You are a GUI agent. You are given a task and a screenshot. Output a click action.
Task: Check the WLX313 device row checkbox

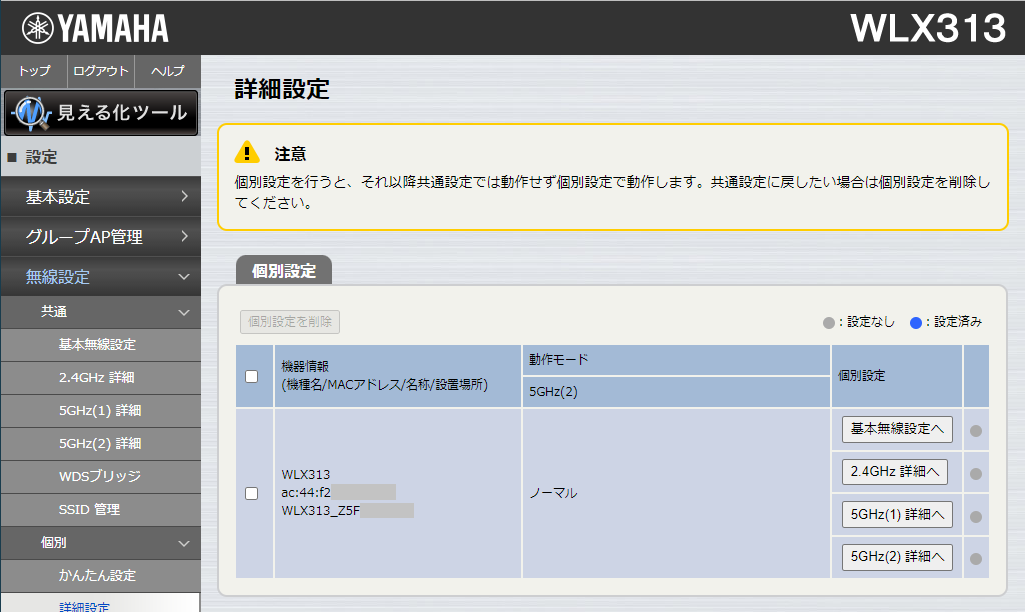click(253, 493)
